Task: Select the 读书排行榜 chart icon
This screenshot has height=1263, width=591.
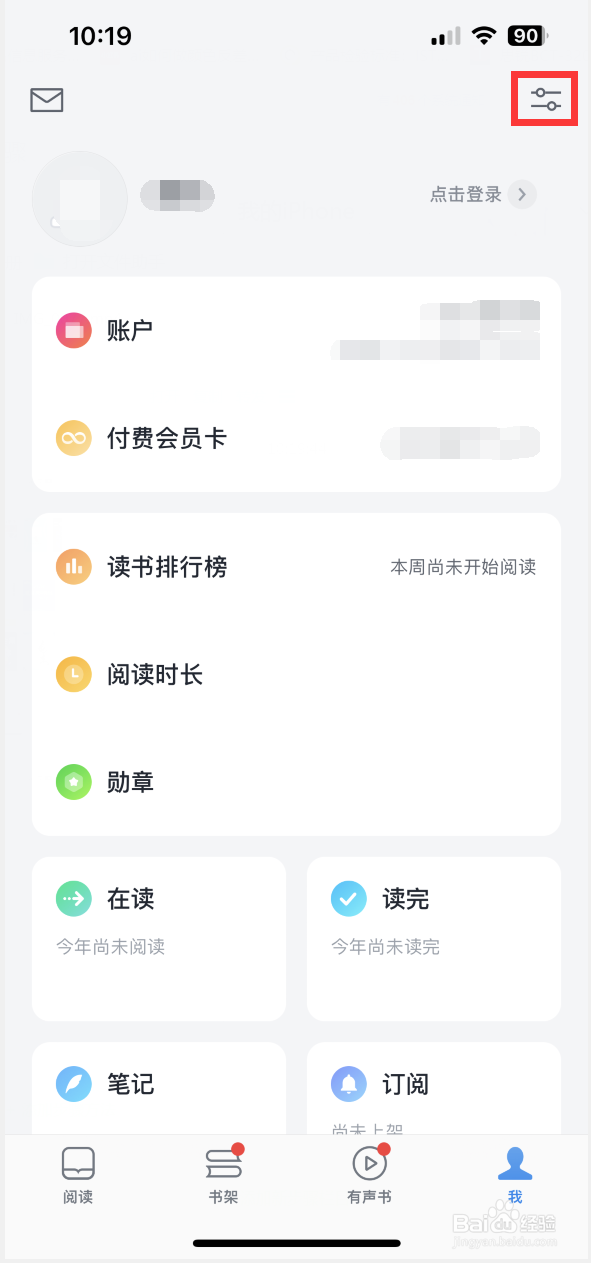Action: (x=71, y=566)
